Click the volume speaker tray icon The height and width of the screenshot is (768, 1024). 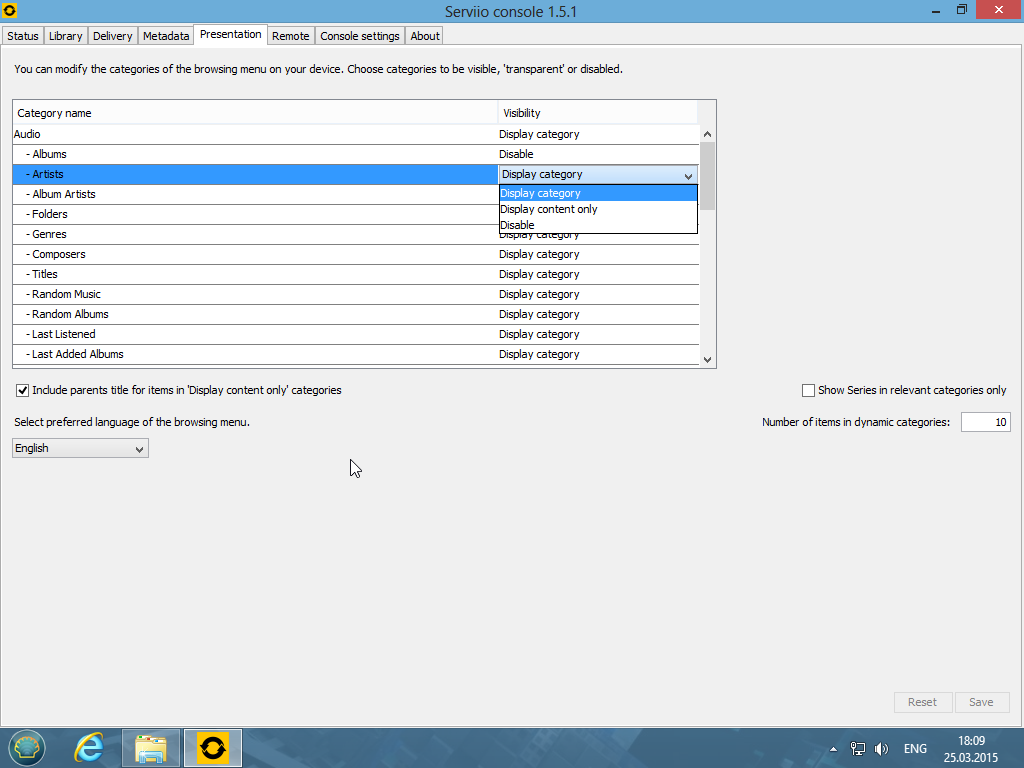point(881,748)
